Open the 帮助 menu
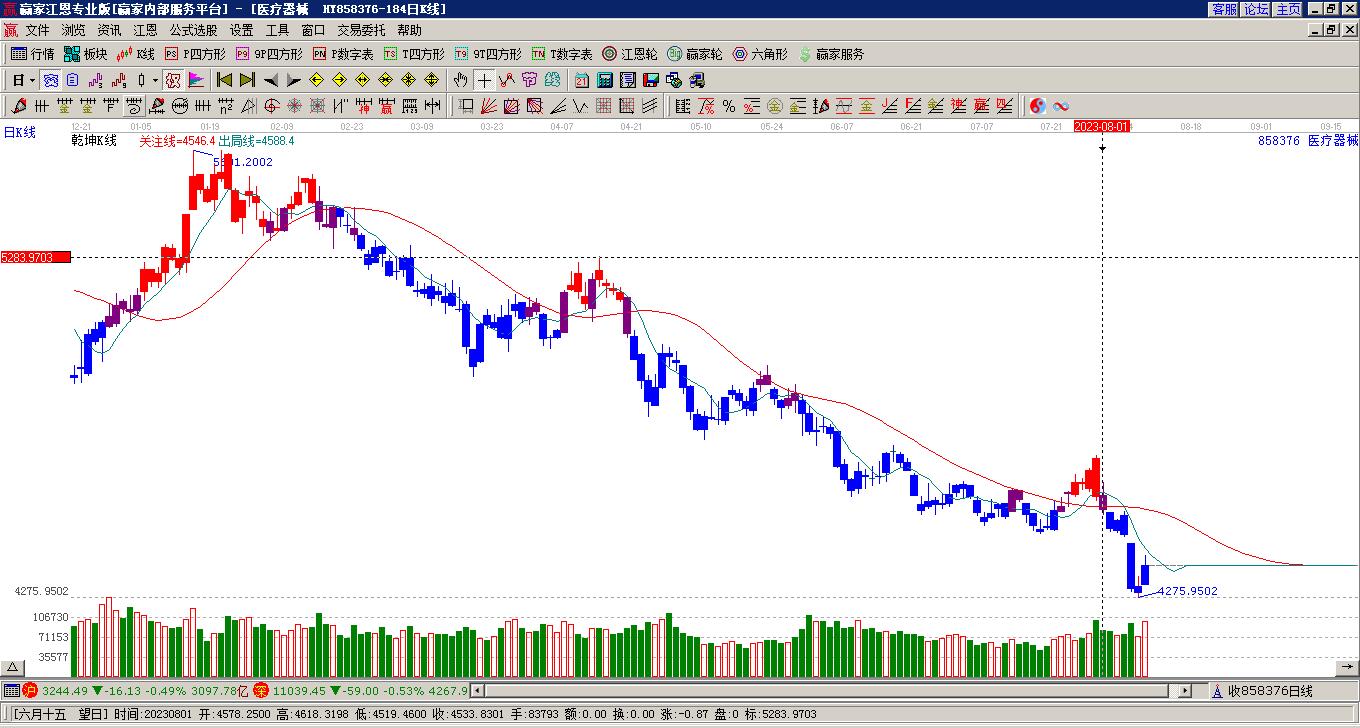 (409, 30)
